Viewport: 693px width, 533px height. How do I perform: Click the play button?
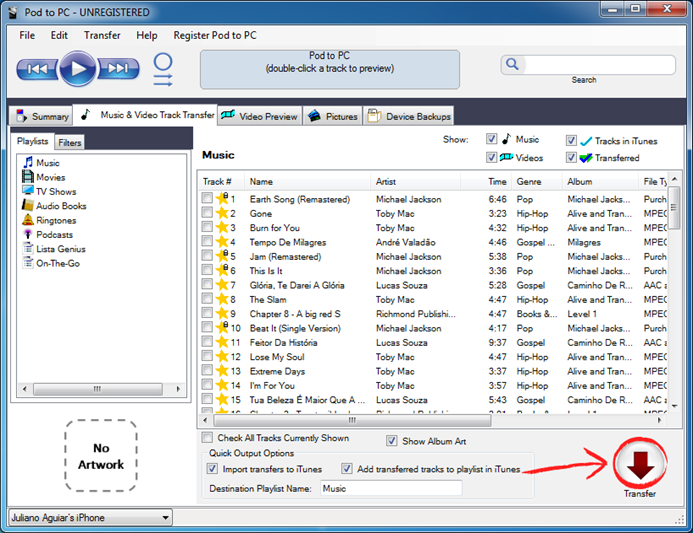coord(78,69)
